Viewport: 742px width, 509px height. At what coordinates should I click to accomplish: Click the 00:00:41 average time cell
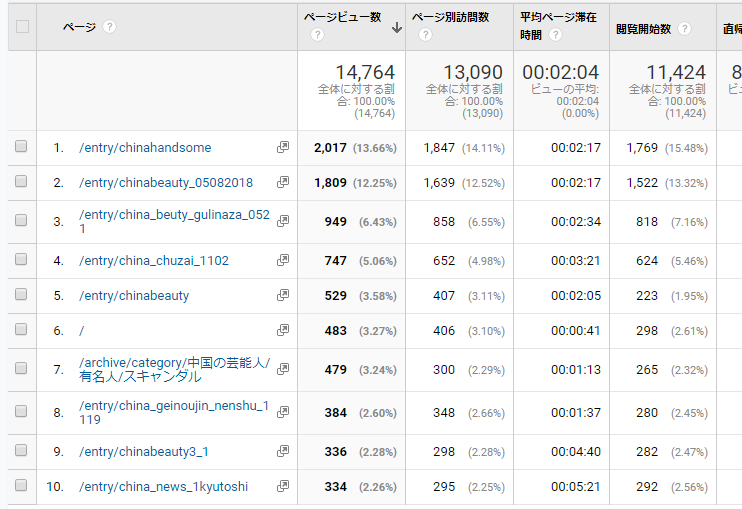[576, 331]
